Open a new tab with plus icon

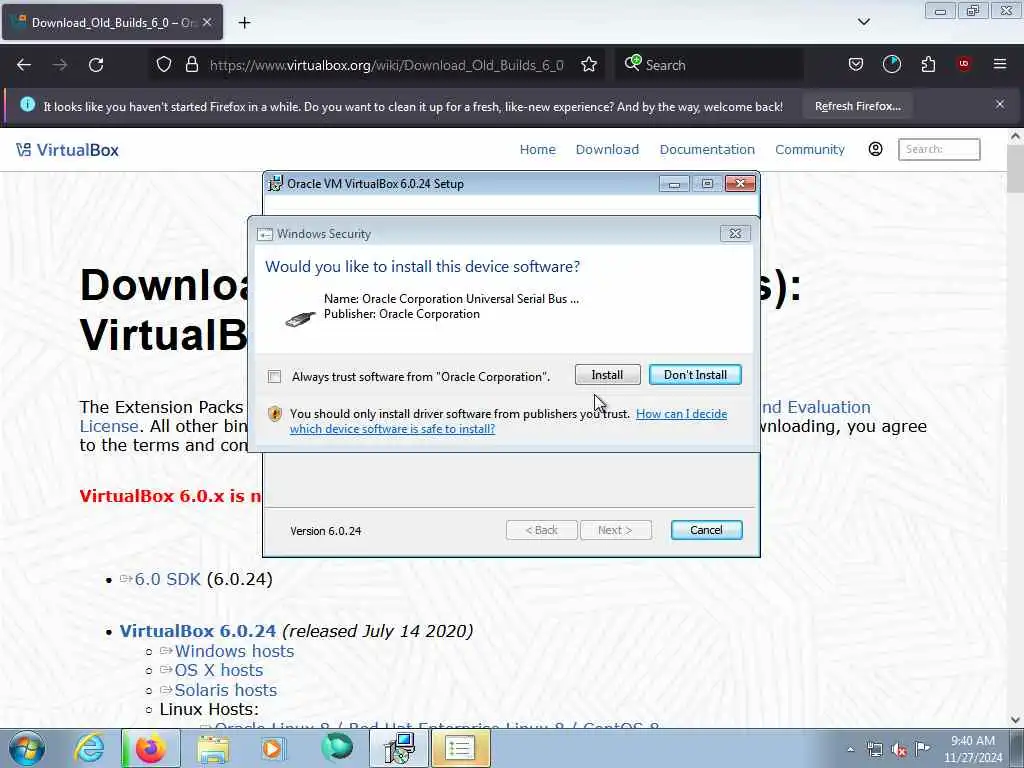[244, 23]
